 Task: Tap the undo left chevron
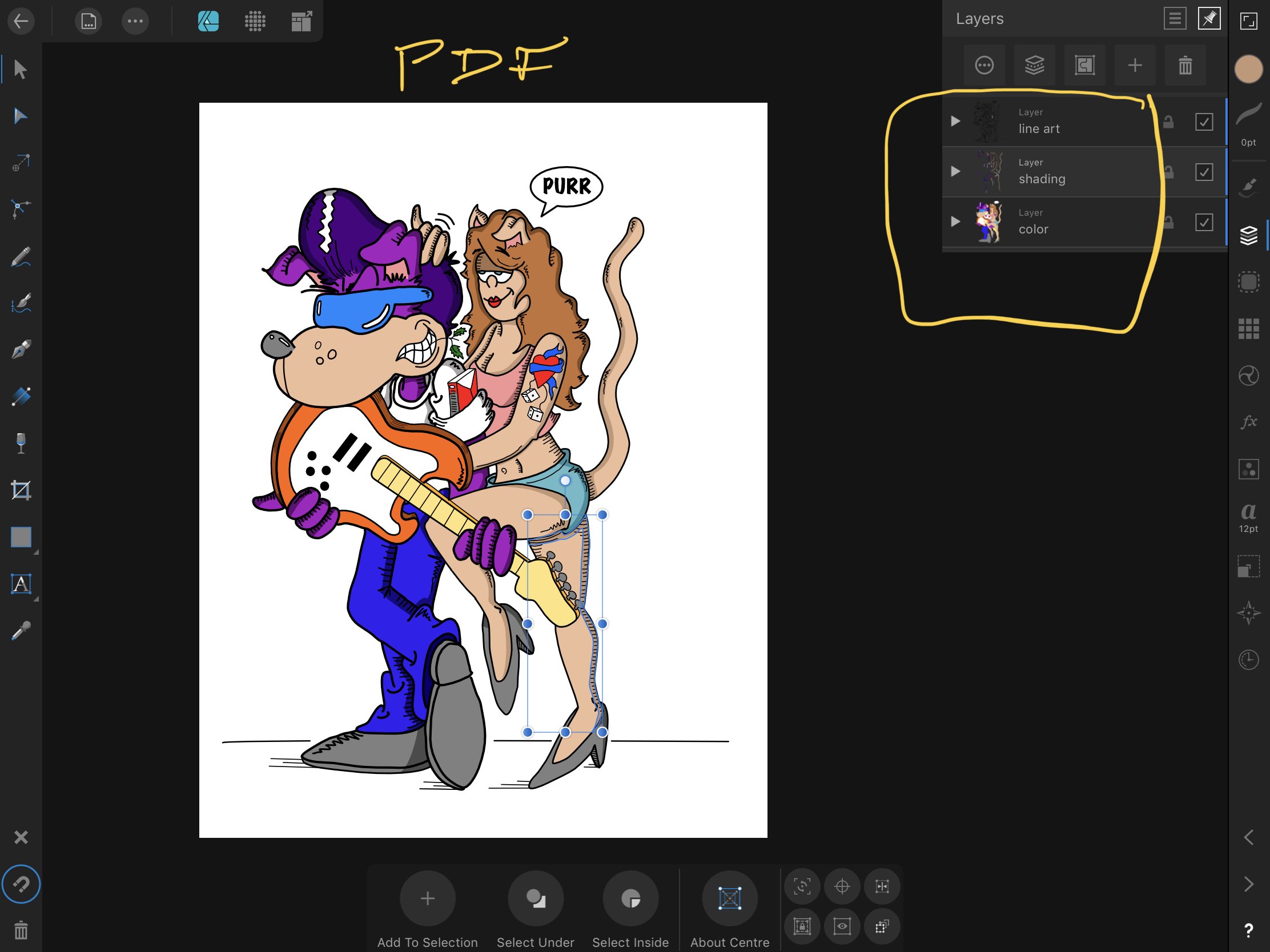click(x=1248, y=837)
